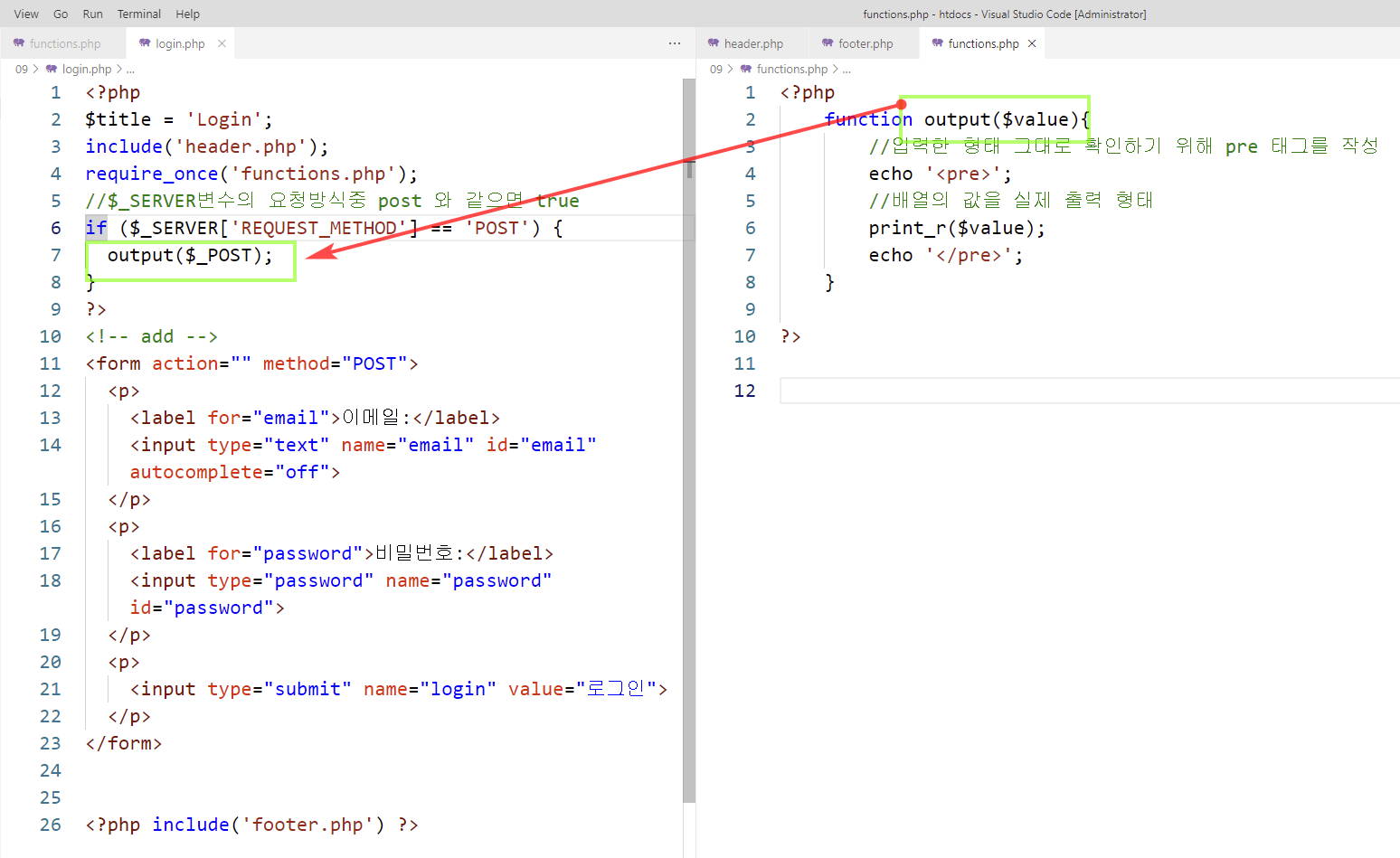Close the right-hand functions.php tab
This screenshot has width=1400, height=858.
coord(1032,43)
